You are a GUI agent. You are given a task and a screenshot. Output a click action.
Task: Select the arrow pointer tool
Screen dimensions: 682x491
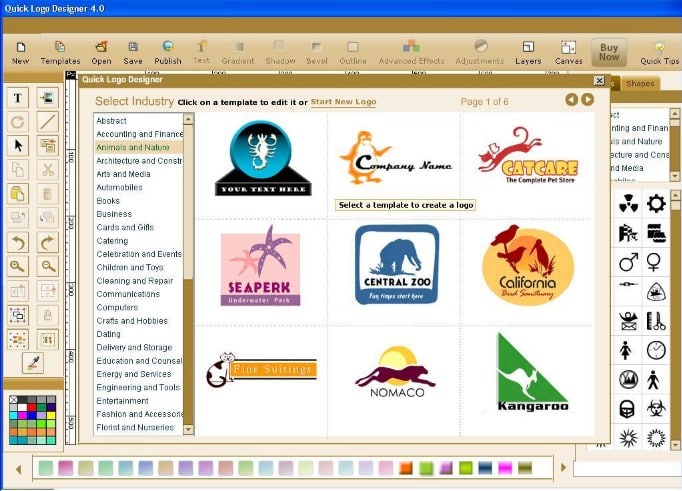point(18,145)
